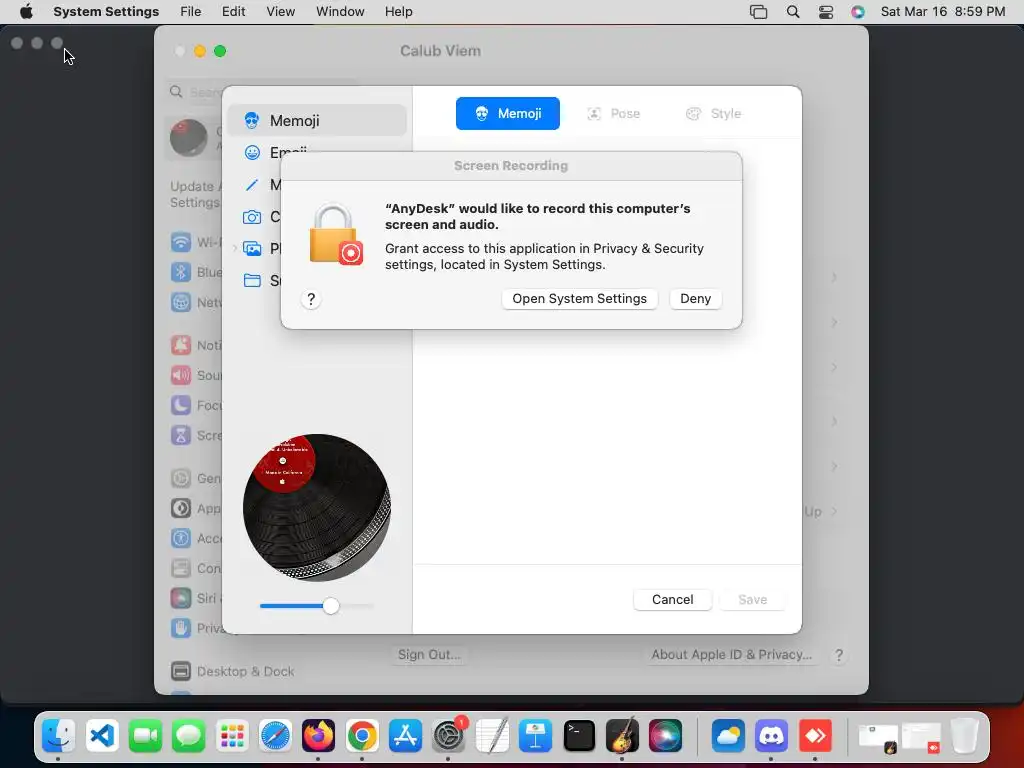The height and width of the screenshot is (768, 1024).
Task: Open FaceTime in the Dock
Action: [145, 736]
